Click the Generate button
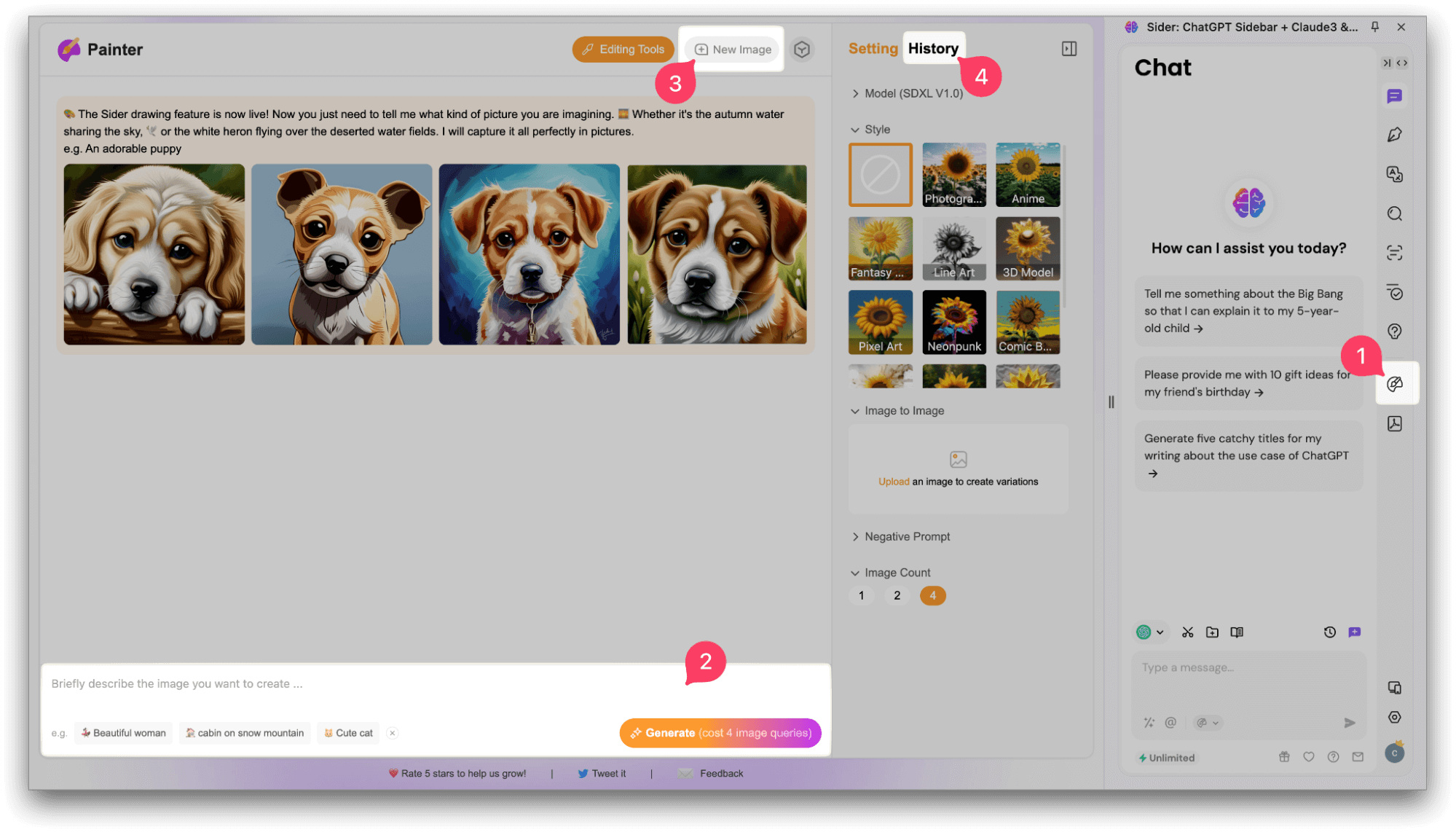Viewport: 1456px width, 832px height. tap(720, 733)
